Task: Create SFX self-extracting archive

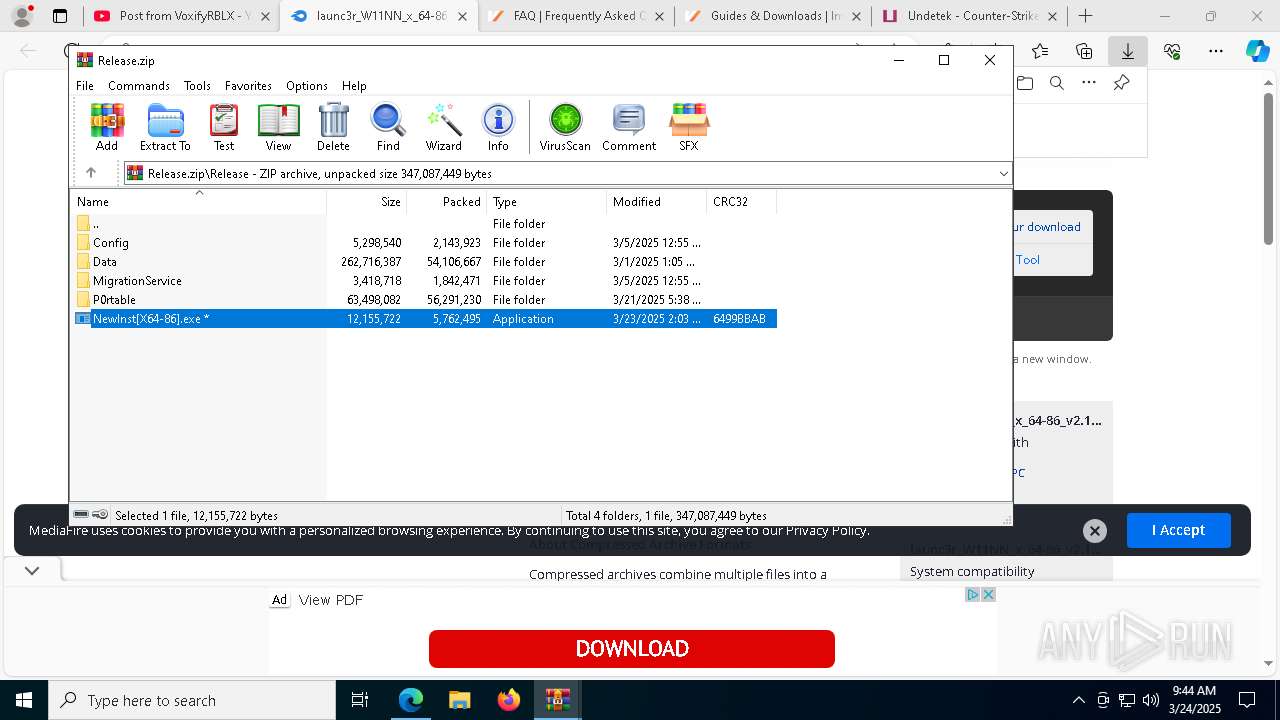Action: coord(689,127)
